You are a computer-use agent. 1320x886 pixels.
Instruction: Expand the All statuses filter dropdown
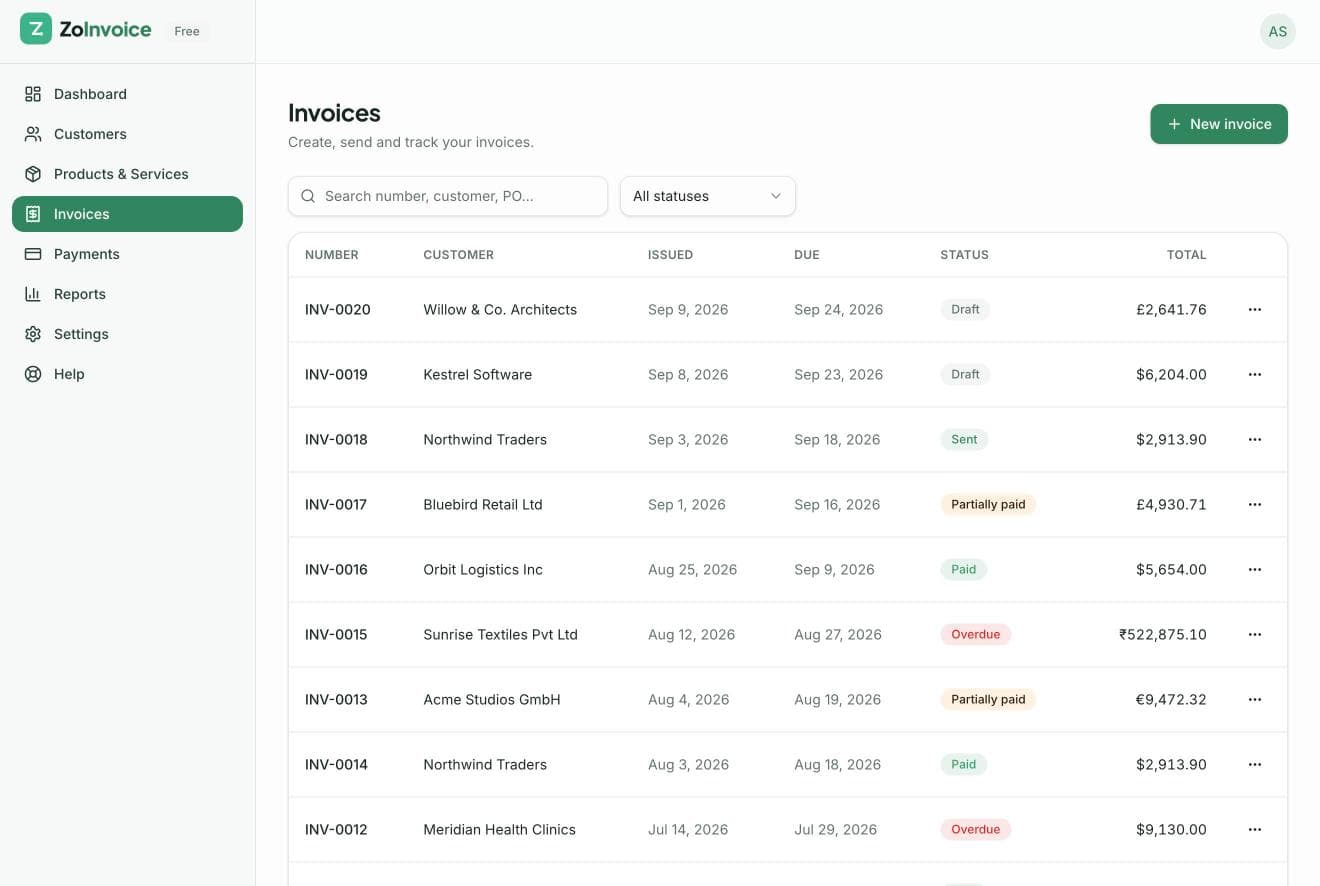tap(708, 196)
